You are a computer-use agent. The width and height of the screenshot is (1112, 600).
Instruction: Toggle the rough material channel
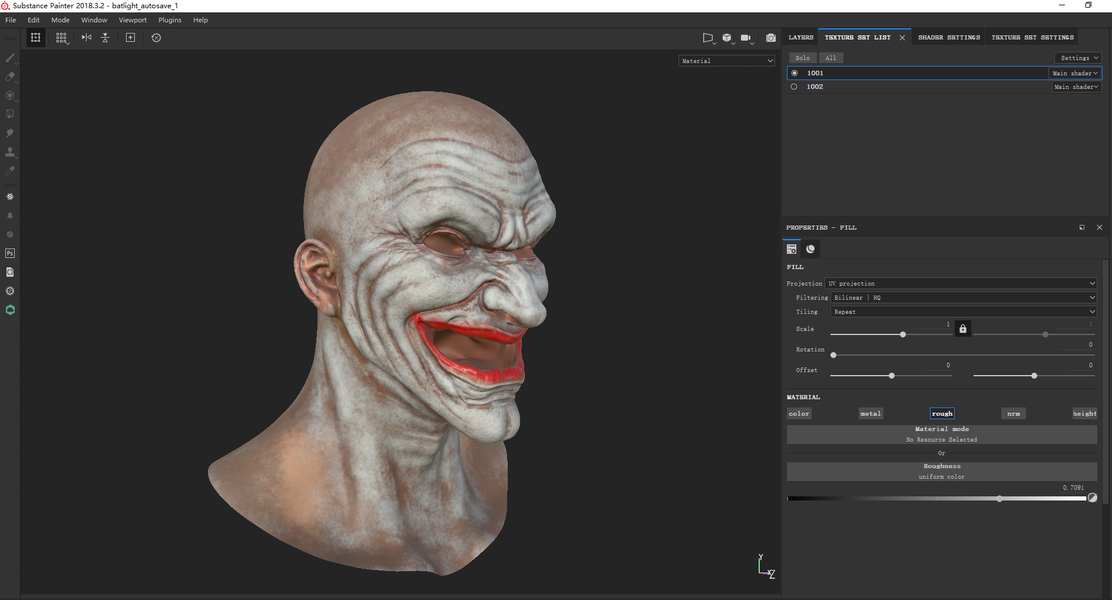tap(942, 413)
